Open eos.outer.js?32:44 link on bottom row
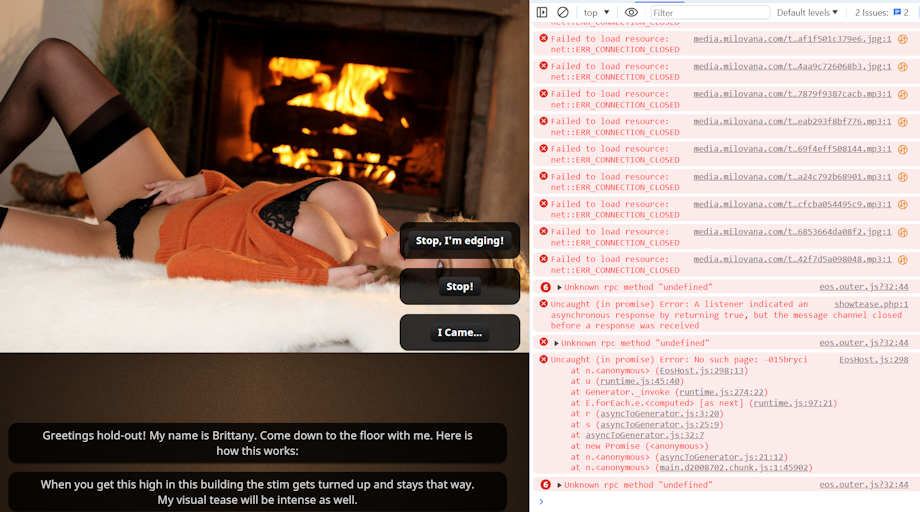Viewport: 920px width, 512px height. [x=864, y=485]
